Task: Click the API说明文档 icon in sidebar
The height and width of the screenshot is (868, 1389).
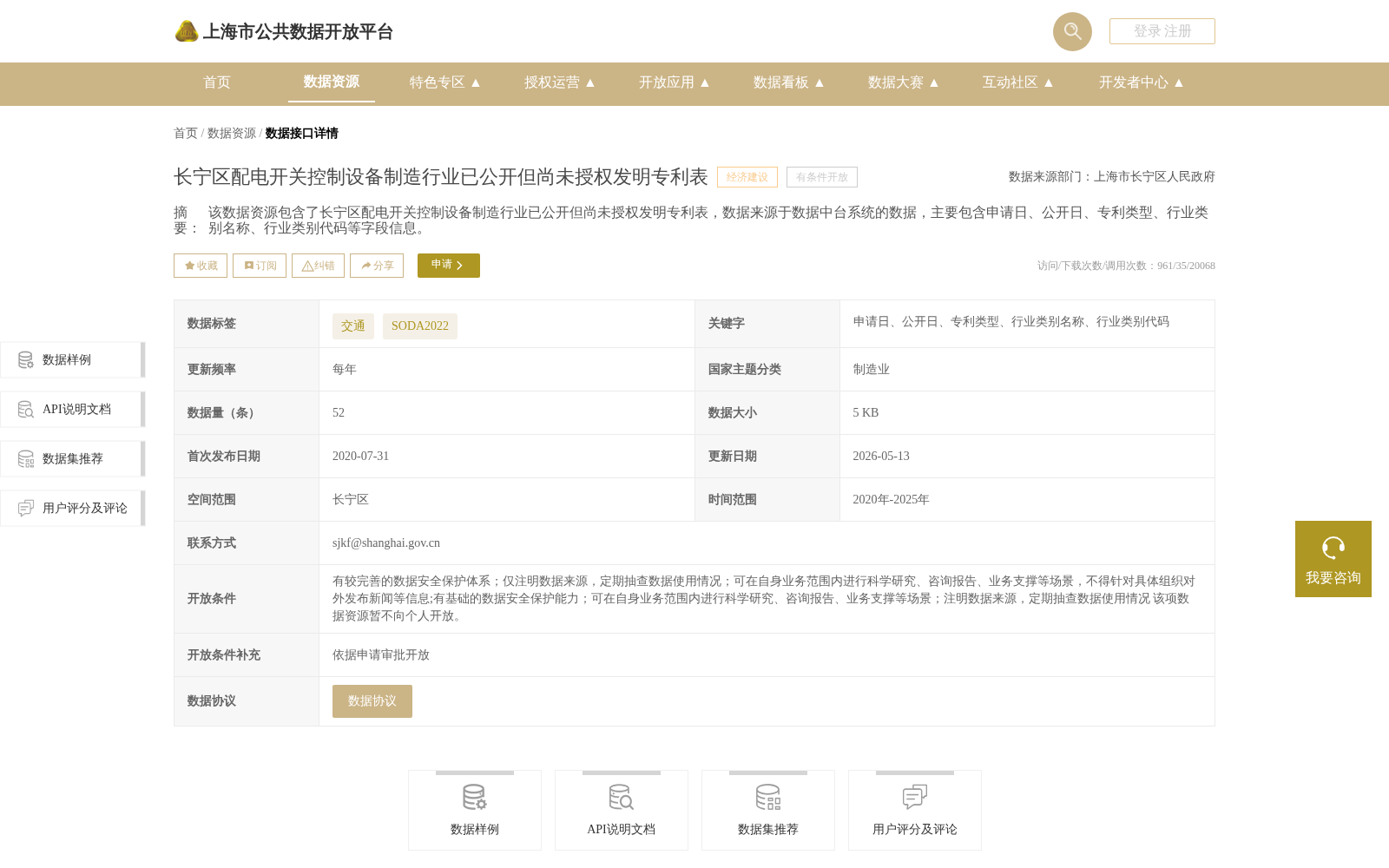Action: [26, 410]
